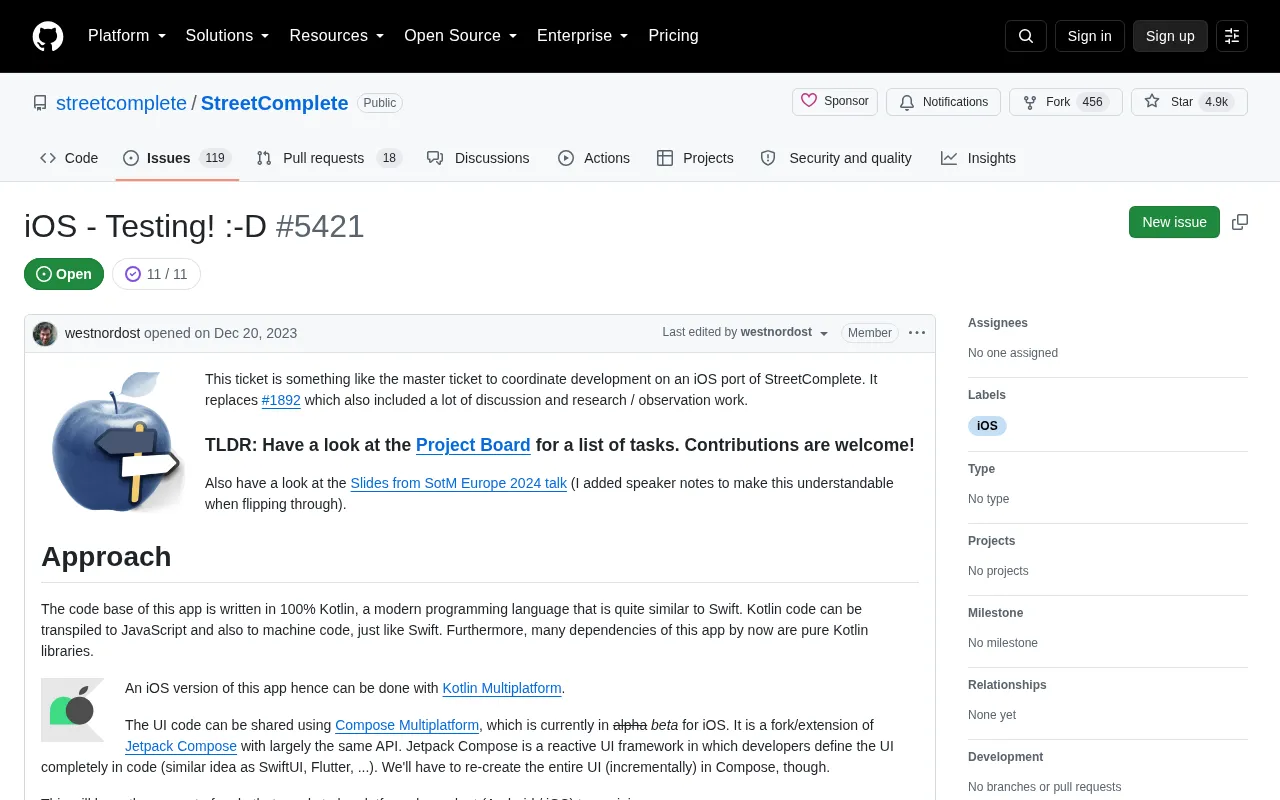Open the #1892 issue link
The image size is (1280, 800).
tap(281, 400)
